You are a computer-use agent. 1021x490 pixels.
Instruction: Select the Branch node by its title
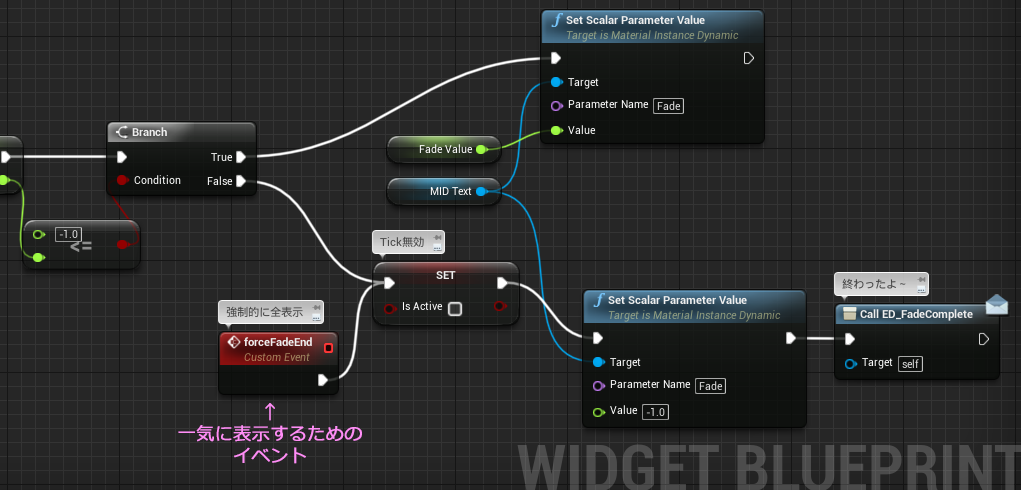pos(149,132)
